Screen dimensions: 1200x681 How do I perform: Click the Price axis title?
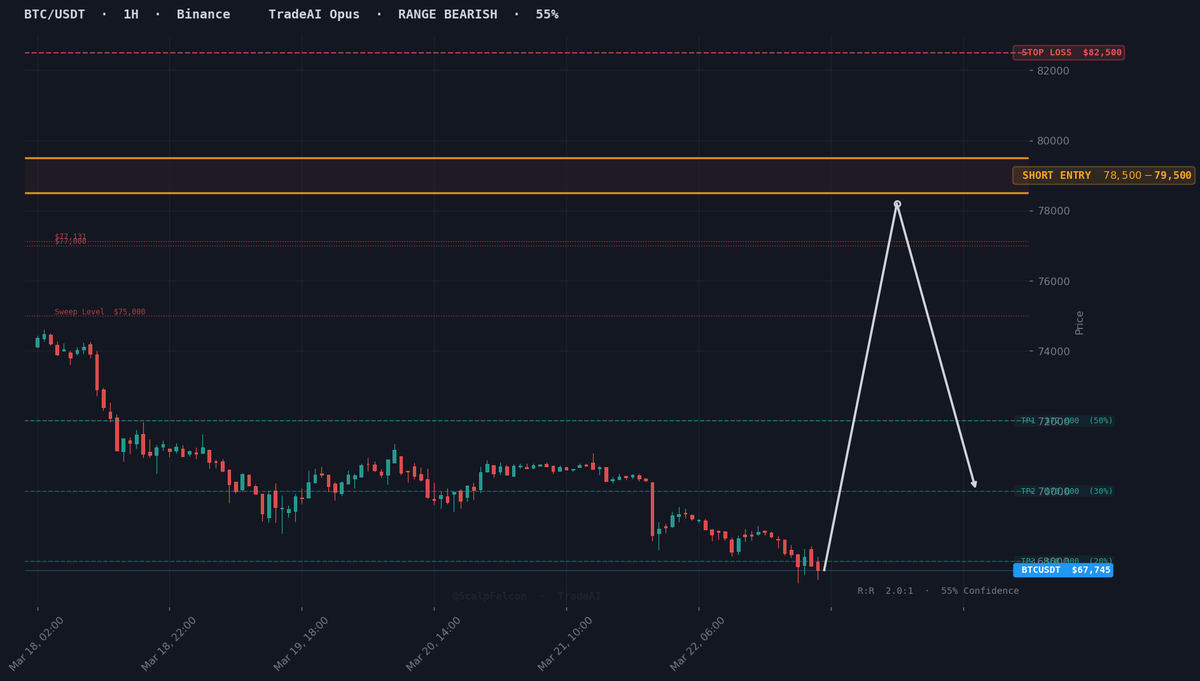[x=1079, y=322]
